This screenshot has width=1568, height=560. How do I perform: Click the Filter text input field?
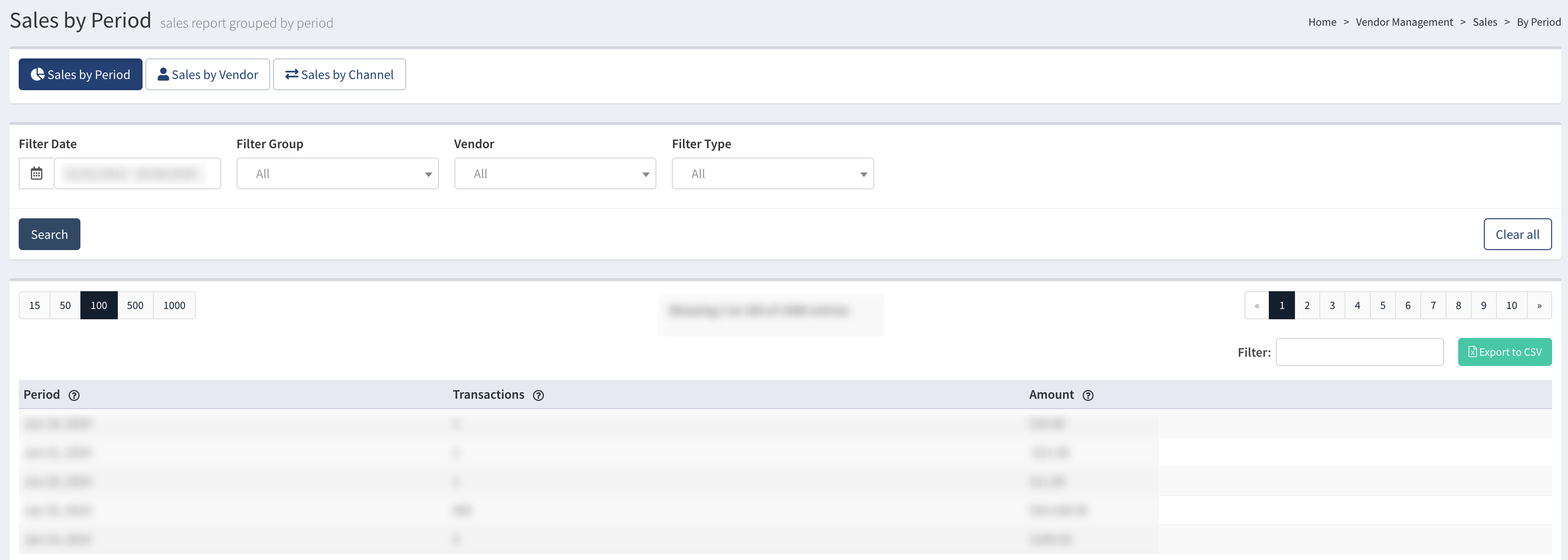(x=1359, y=352)
